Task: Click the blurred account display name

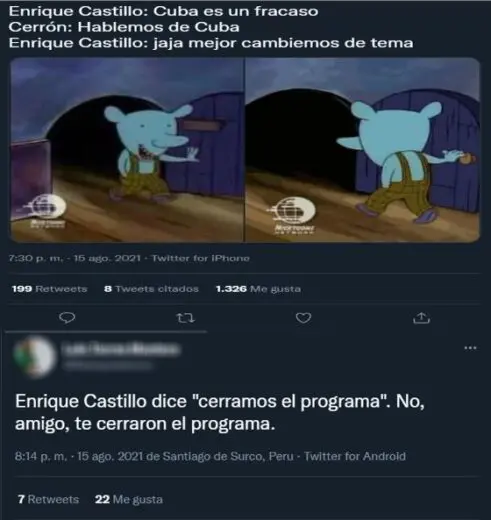Action: click(x=122, y=349)
